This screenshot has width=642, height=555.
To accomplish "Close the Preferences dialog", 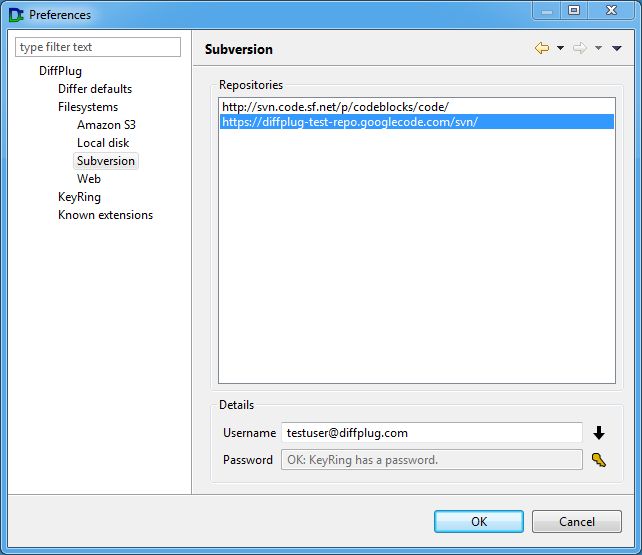I will pyautogui.click(x=611, y=10).
